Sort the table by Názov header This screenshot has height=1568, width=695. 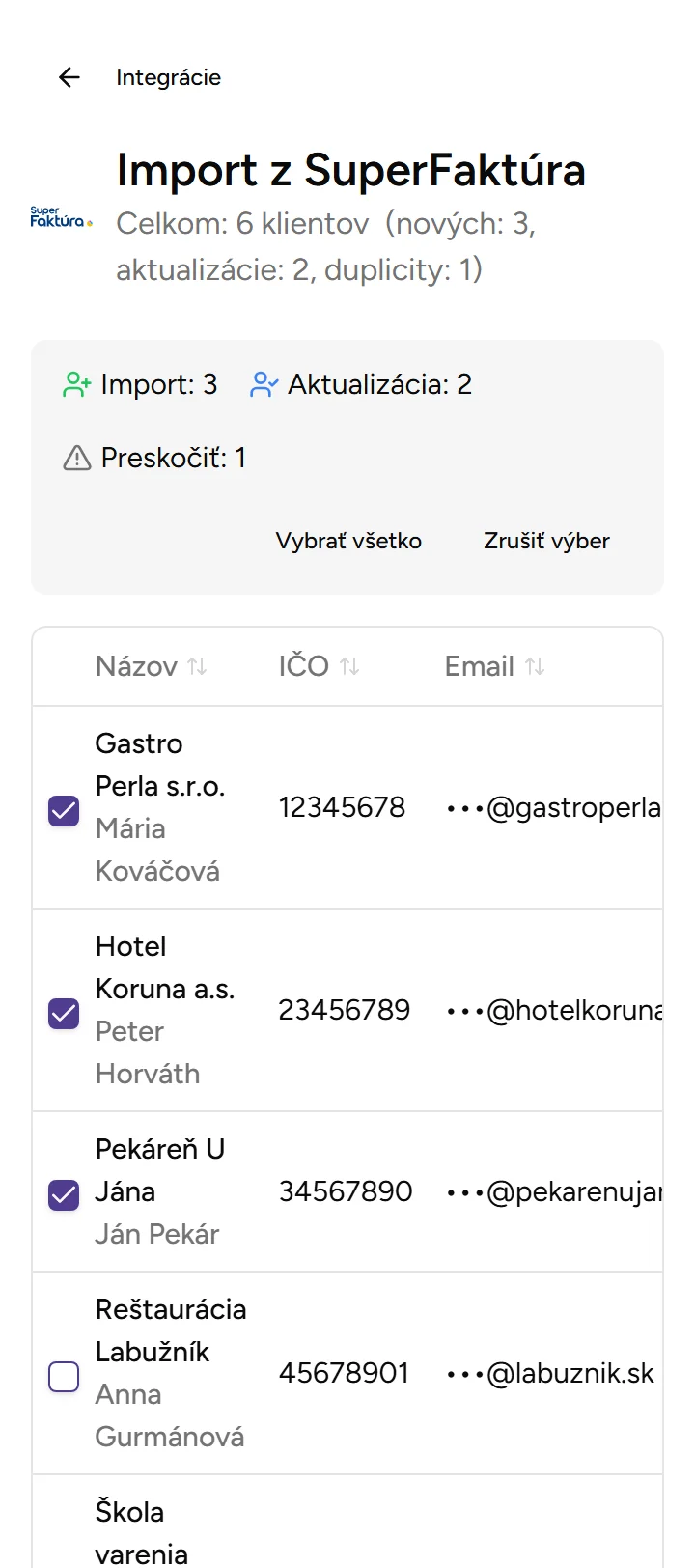click(x=136, y=666)
